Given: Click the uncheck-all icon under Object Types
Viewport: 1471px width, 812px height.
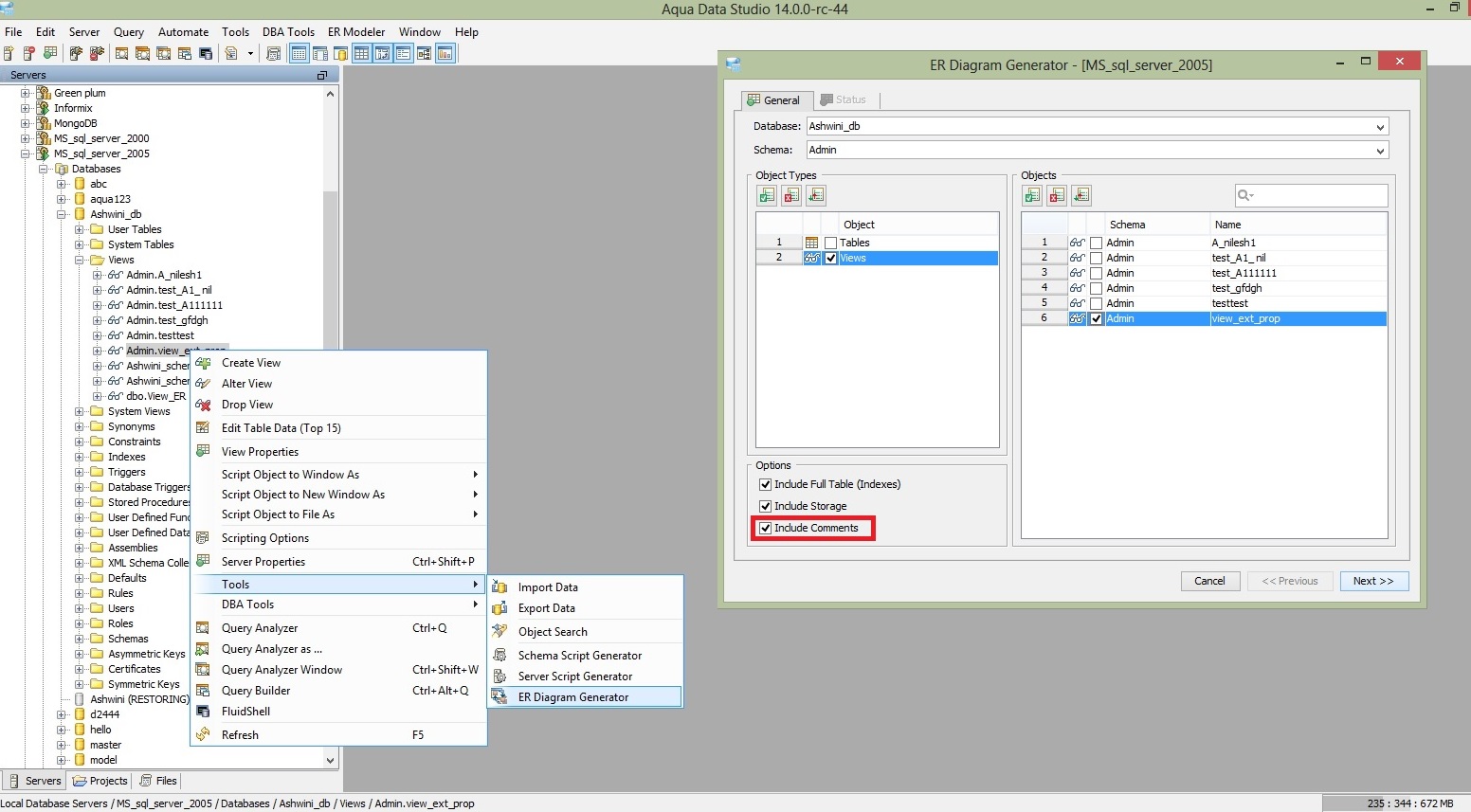Looking at the screenshot, I should click(791, 195).
